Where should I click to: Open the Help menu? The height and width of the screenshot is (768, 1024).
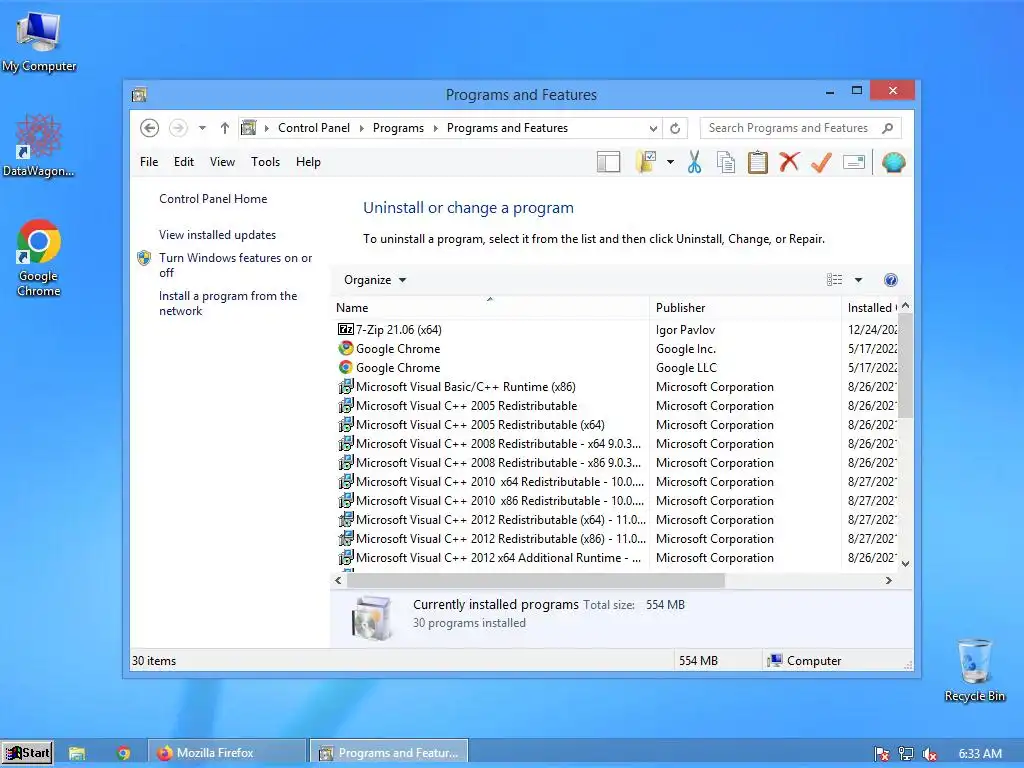click(x=308, y=162)
